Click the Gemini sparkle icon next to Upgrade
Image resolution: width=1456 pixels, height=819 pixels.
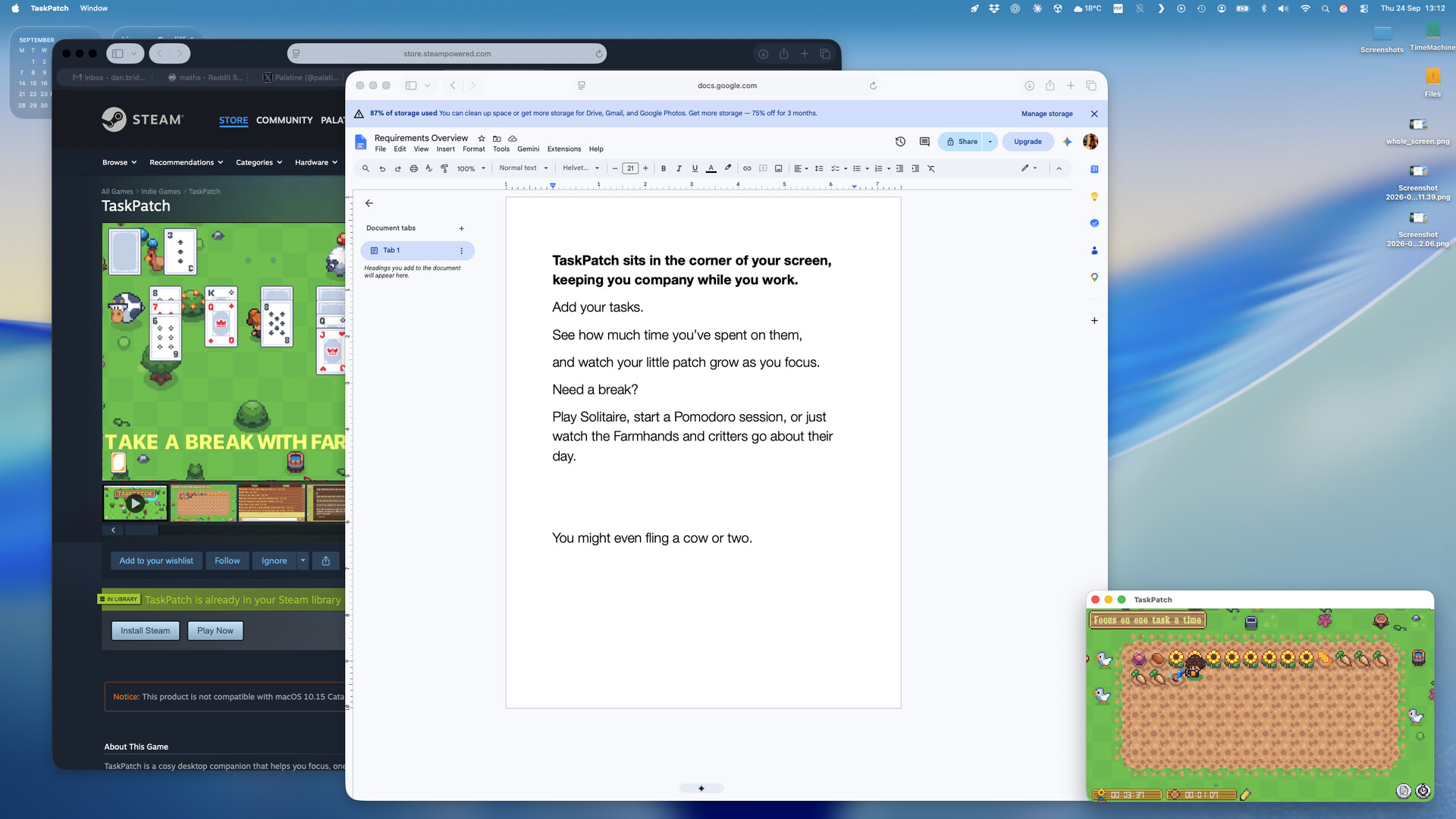pyautogui.click(x=1067, y=141)
